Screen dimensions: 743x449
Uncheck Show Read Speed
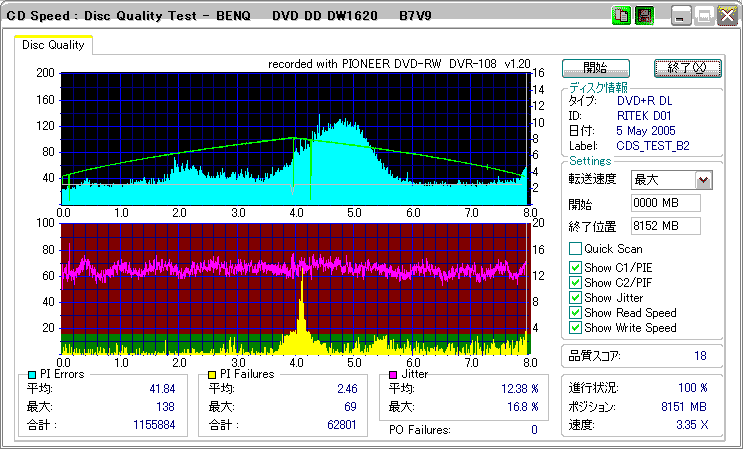click(575, 313)
